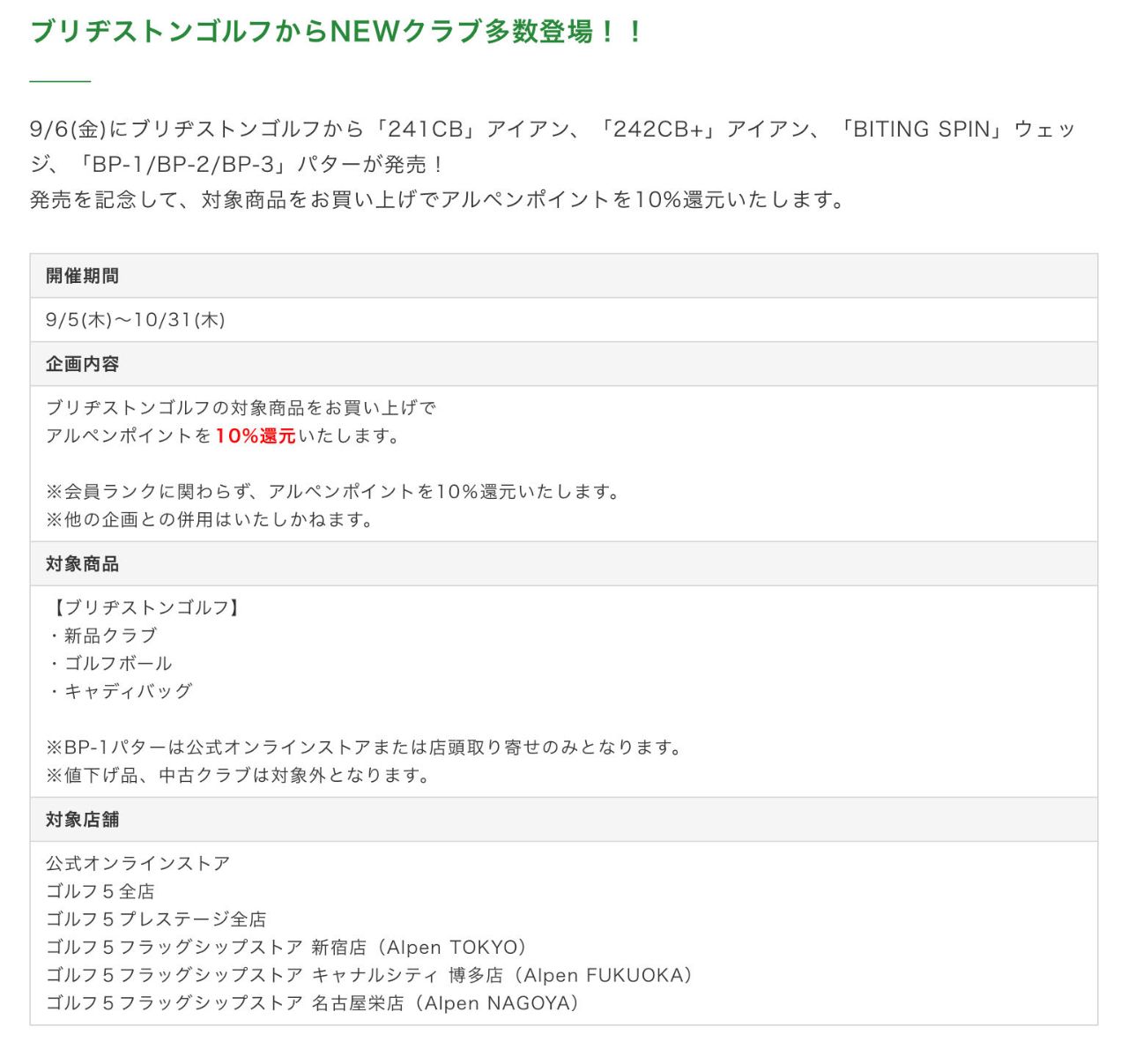Click the red 10%還元 text
Viewport: 1128px width, 1064px height.
coord(256,435)
